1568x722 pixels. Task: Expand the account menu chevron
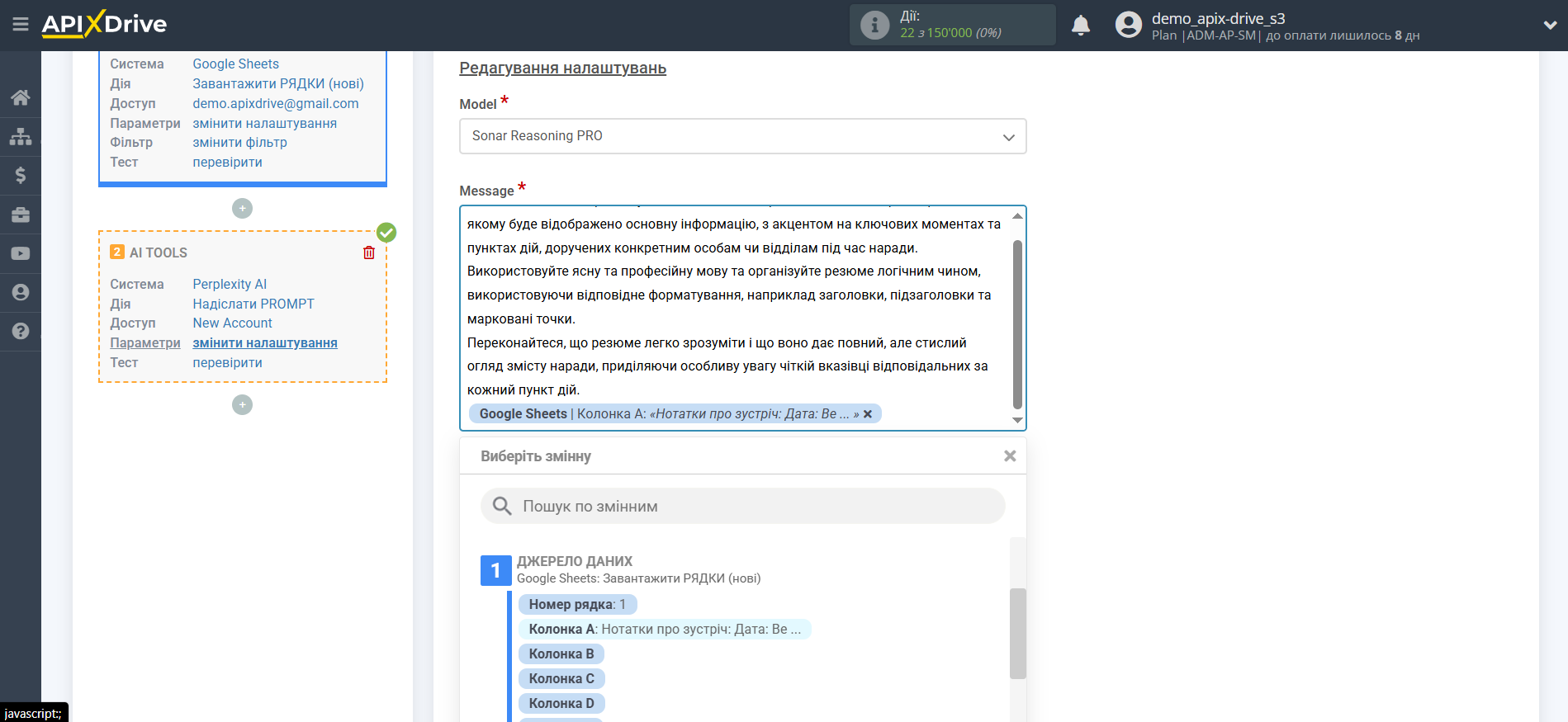(1550, 26)
